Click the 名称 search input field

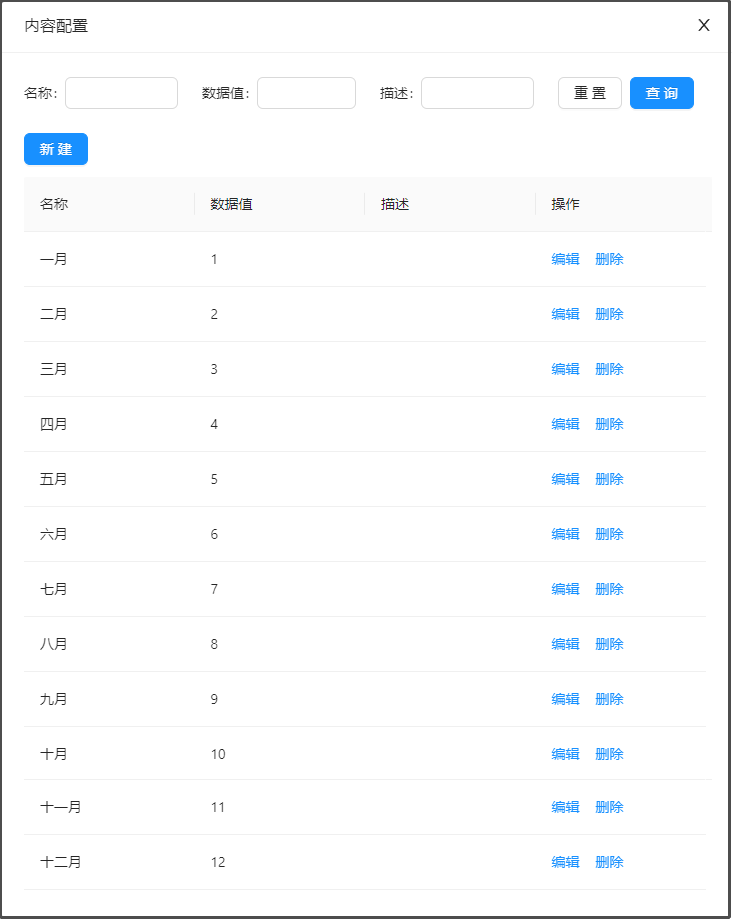121,93
